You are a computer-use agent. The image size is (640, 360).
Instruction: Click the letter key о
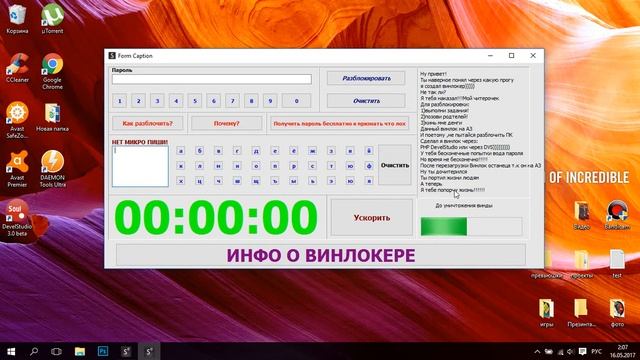(256, 166)
